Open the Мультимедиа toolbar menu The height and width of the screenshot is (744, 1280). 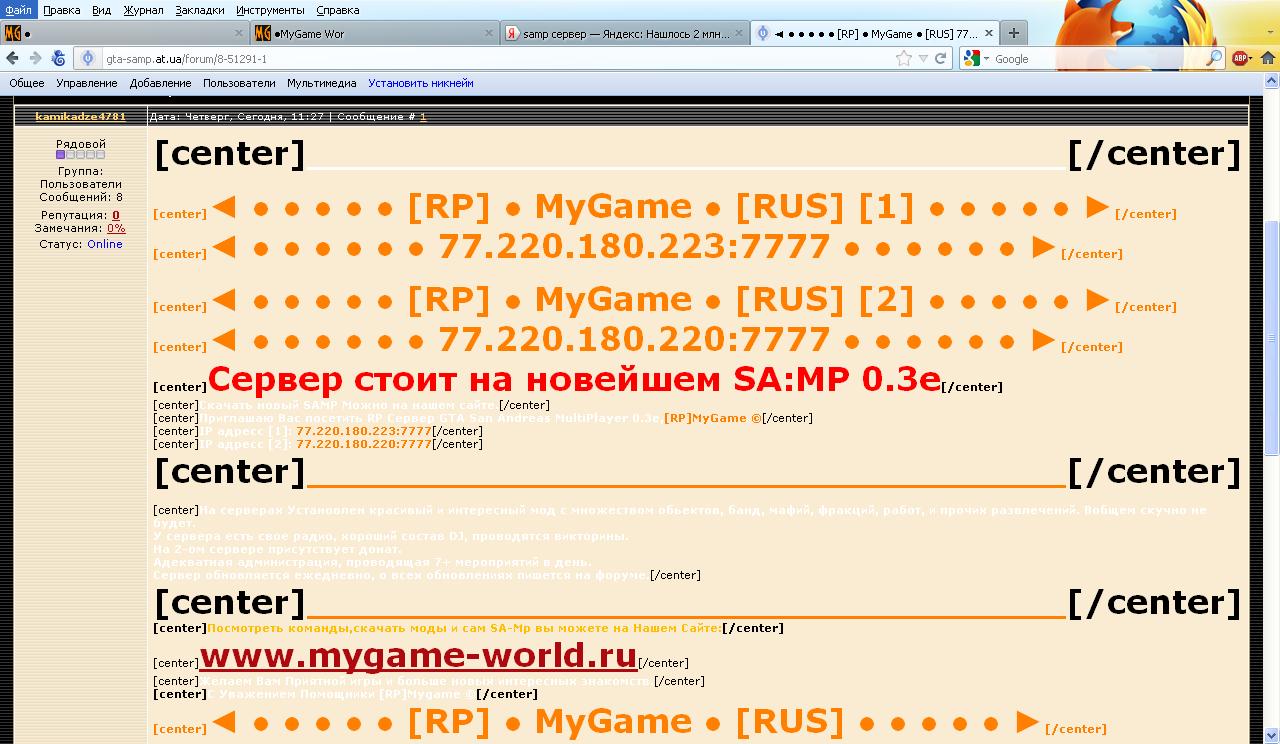point(322,84)
